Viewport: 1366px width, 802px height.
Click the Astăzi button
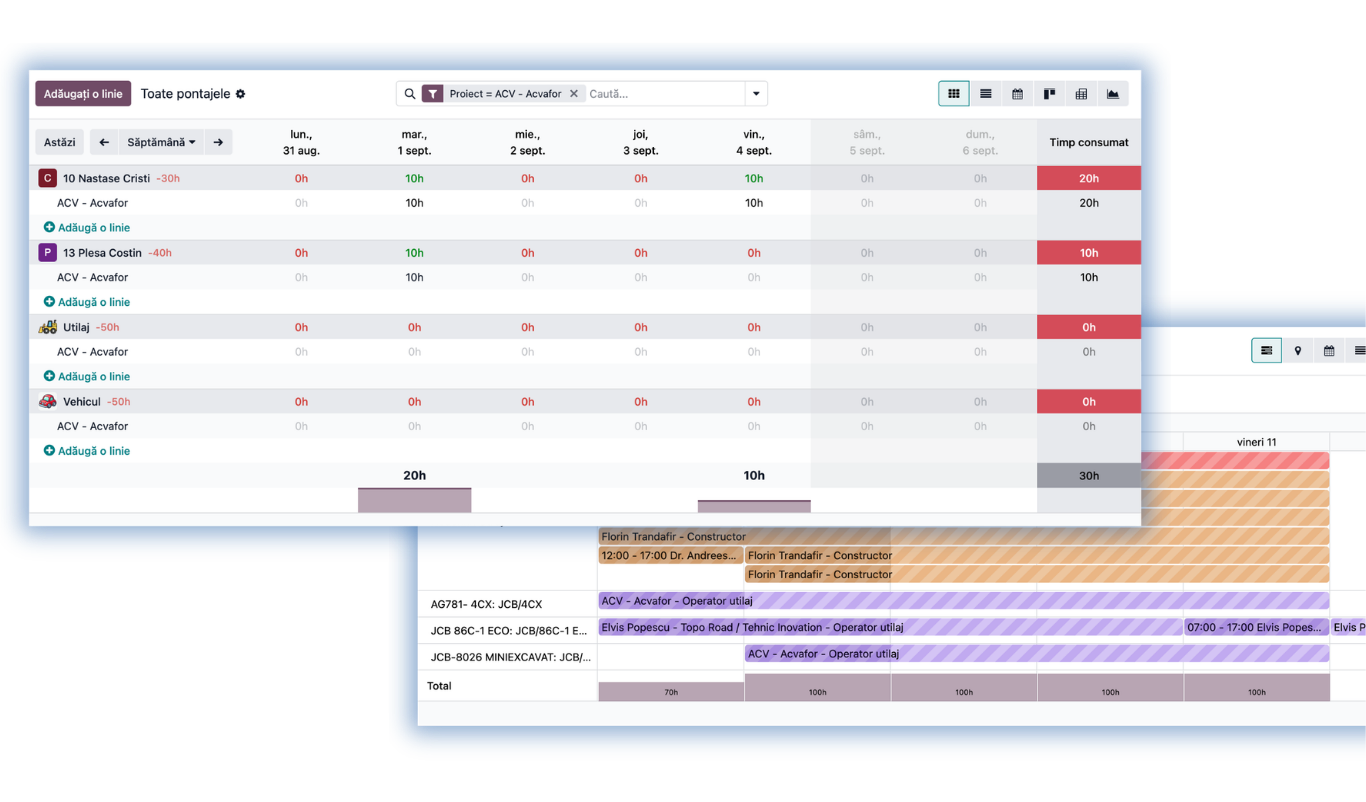60,142
